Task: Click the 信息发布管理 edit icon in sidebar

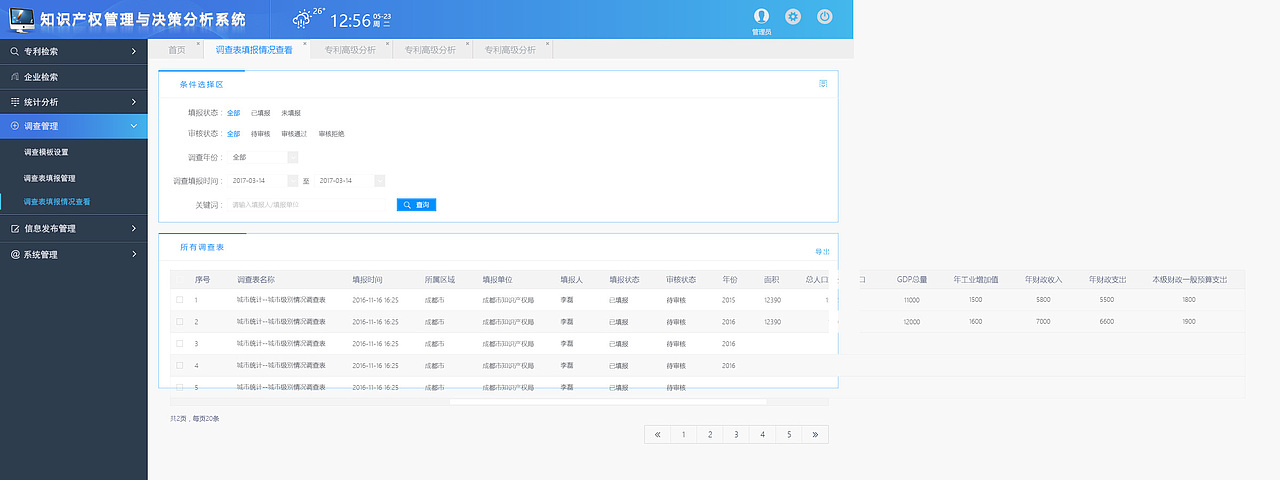Action: coord(15,228)
